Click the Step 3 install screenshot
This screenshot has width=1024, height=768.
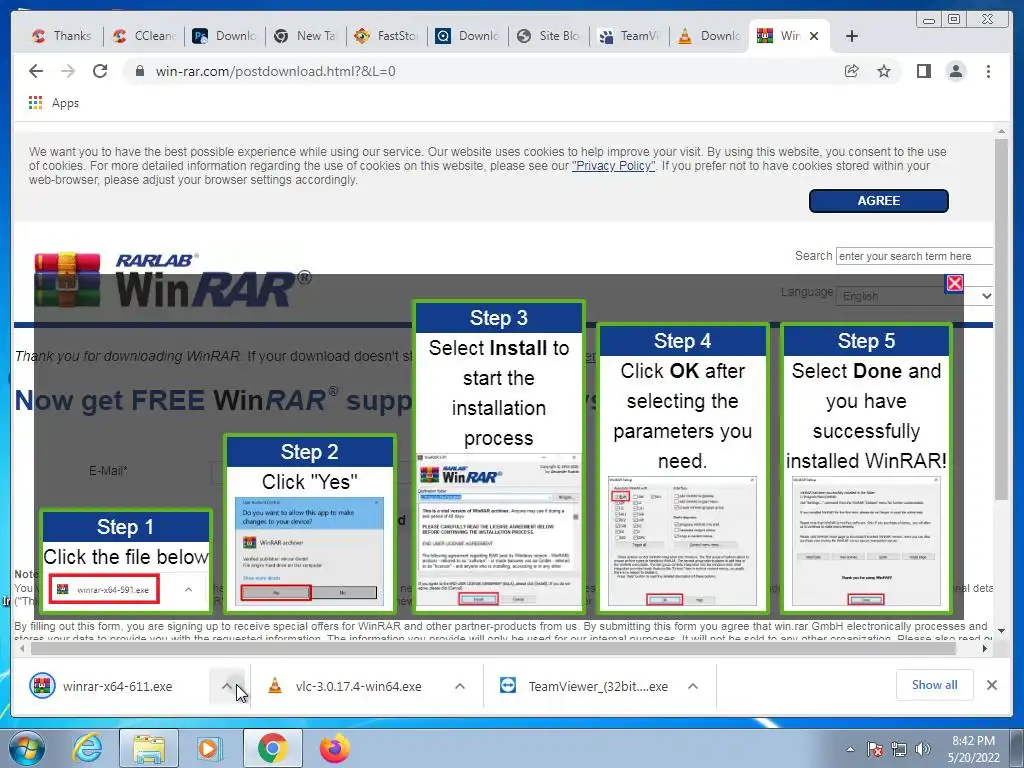point(499,530)
